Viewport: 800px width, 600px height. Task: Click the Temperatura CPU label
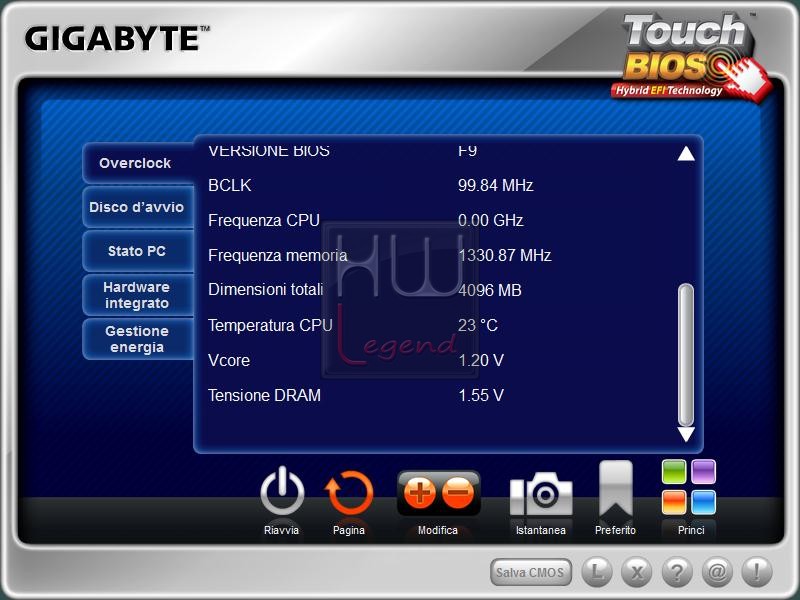(x=270, y=325)
